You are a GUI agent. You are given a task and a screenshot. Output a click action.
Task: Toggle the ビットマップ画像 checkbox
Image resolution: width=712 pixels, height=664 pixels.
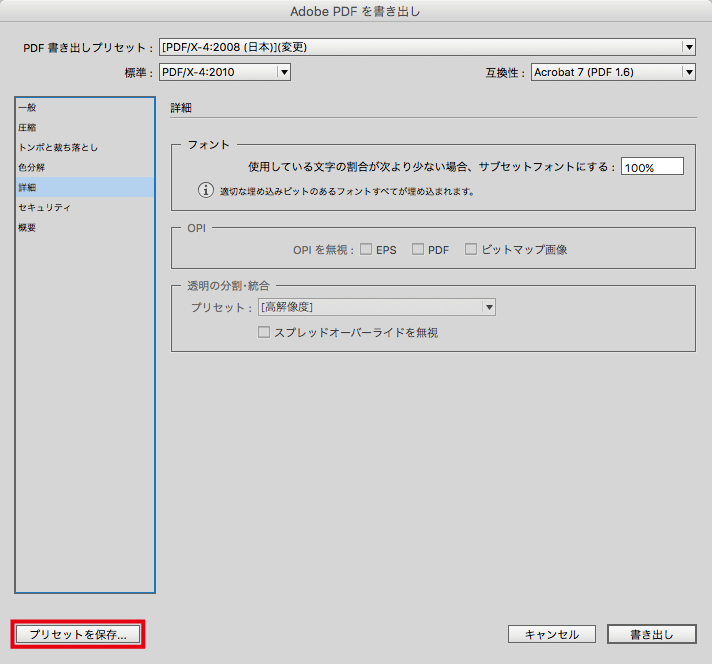pos(471,249)
